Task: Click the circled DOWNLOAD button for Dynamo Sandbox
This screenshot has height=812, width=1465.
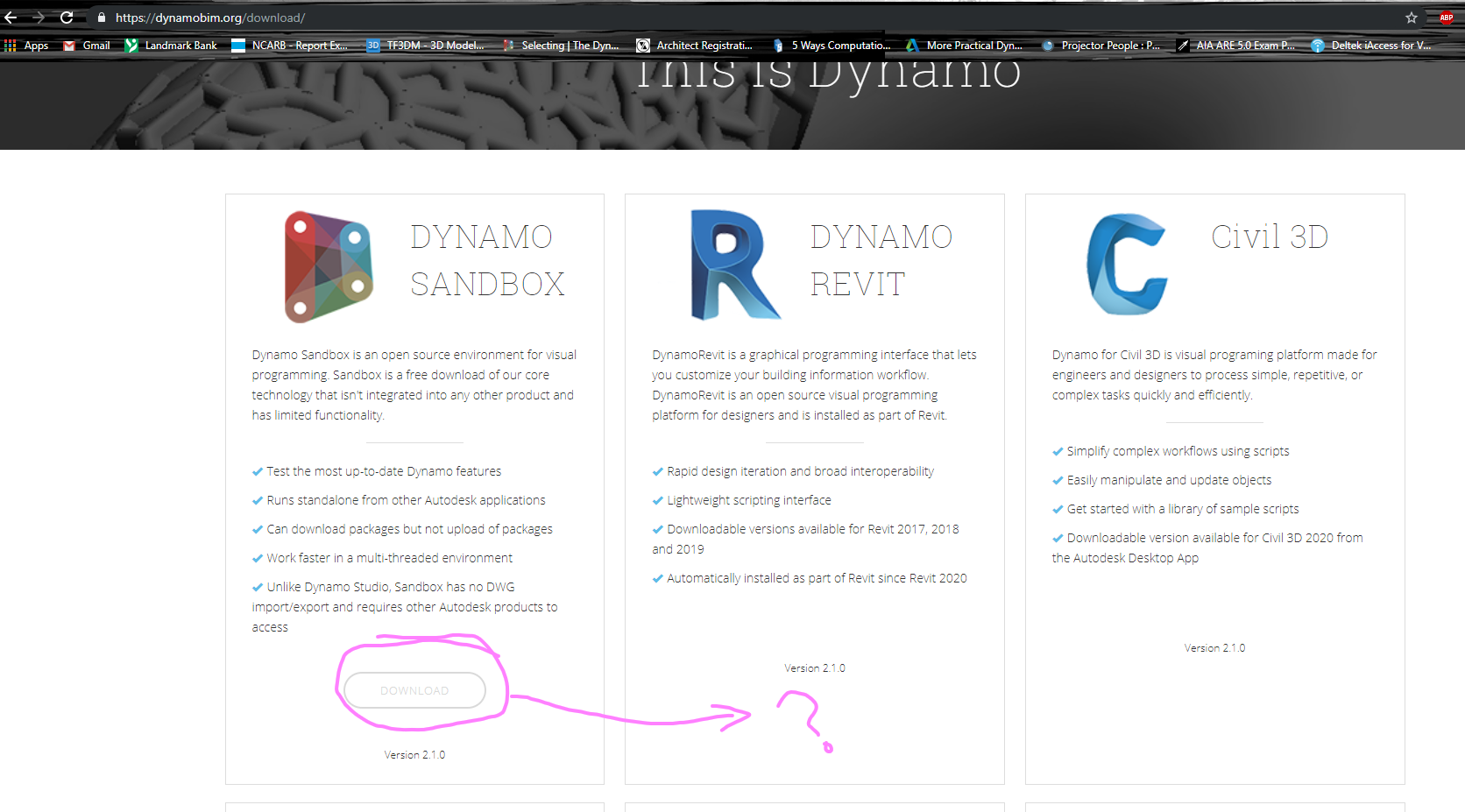Action: [x=414, y=690]
